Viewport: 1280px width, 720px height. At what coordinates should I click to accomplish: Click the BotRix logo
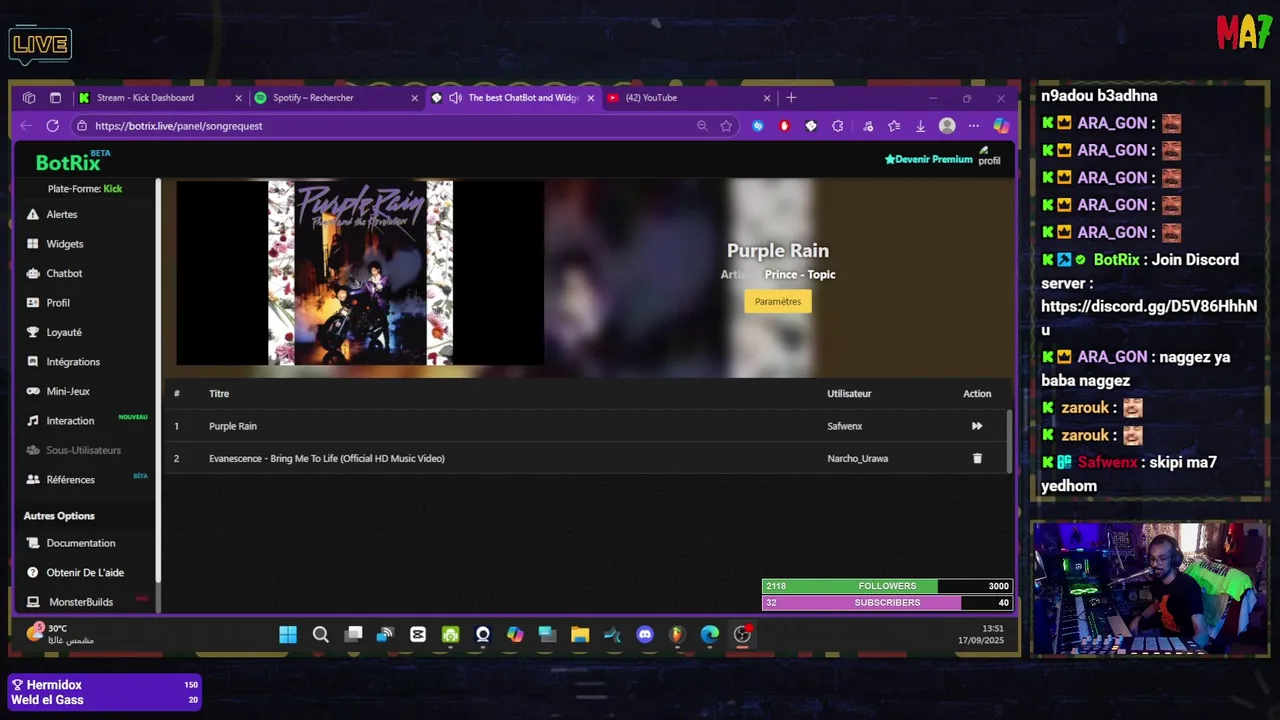(68, 163)
